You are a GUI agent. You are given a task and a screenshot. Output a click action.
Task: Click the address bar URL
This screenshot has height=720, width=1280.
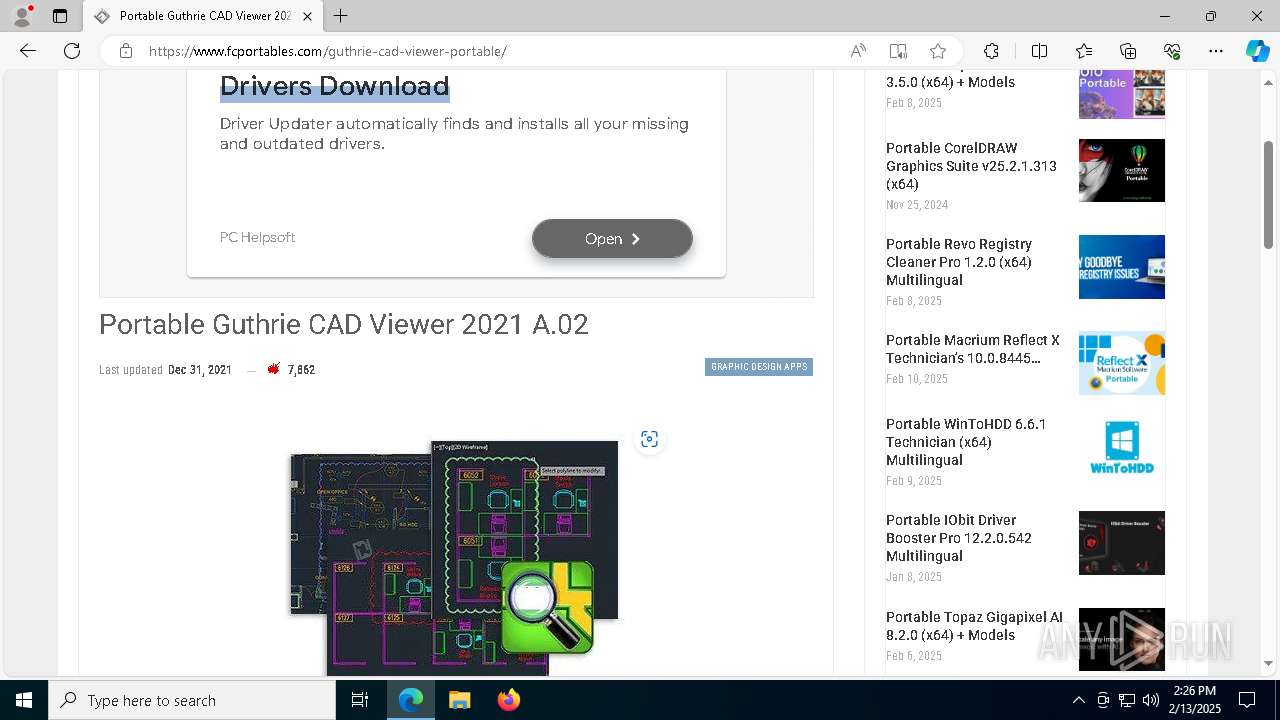(328, 51)
